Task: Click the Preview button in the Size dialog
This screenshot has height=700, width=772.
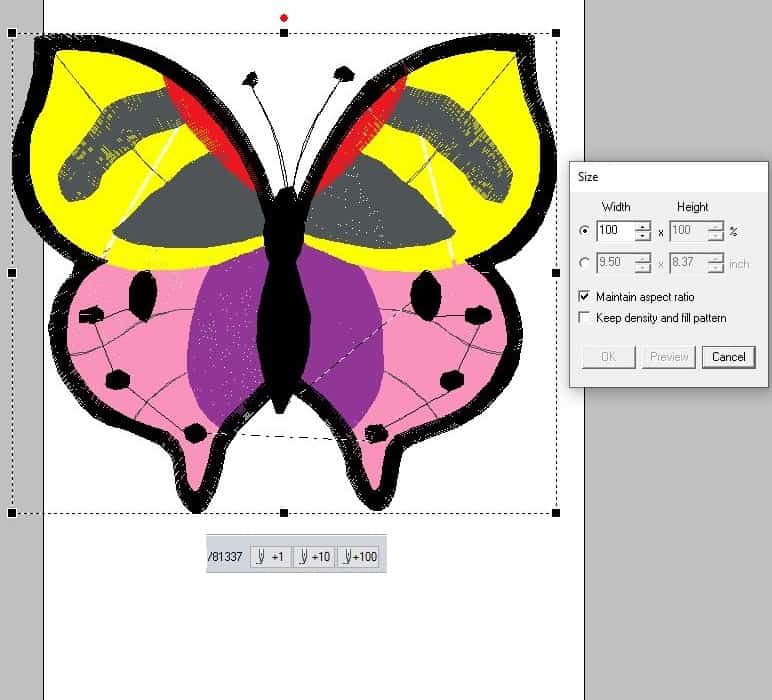Action: coord(669,357)
